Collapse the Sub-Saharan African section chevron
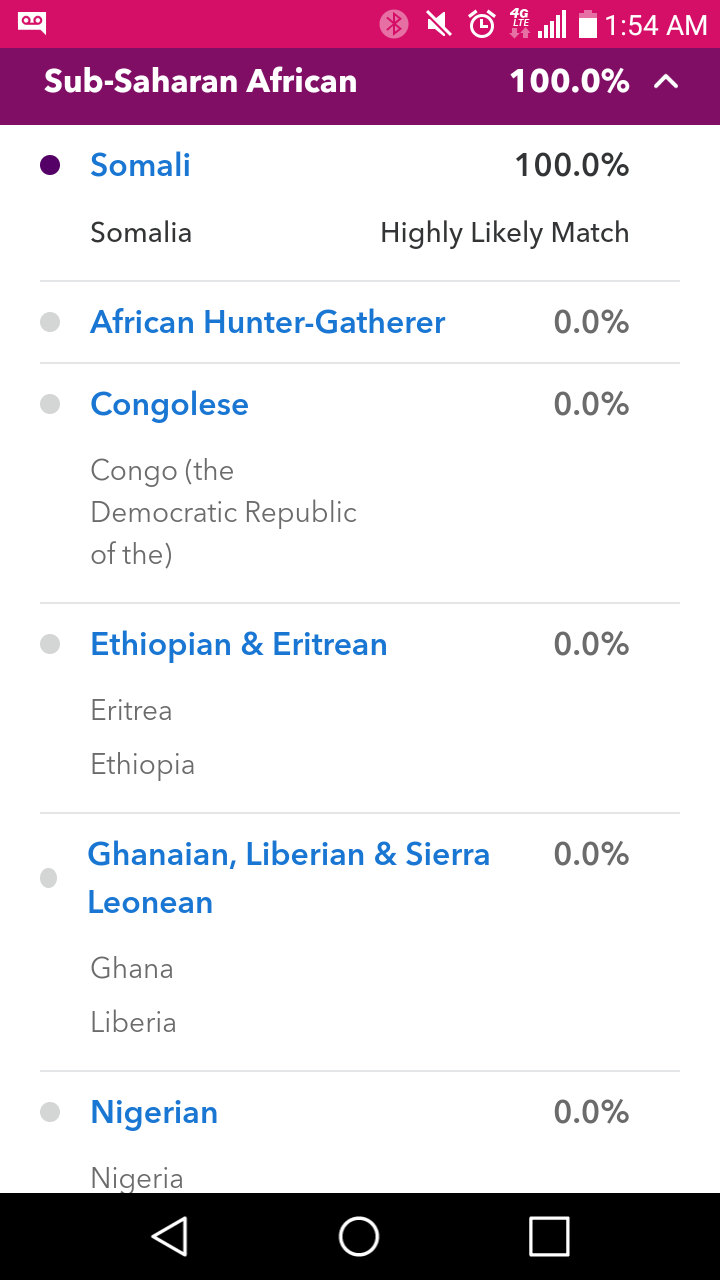Screen dimensions: 720x1280 [666, 82]
